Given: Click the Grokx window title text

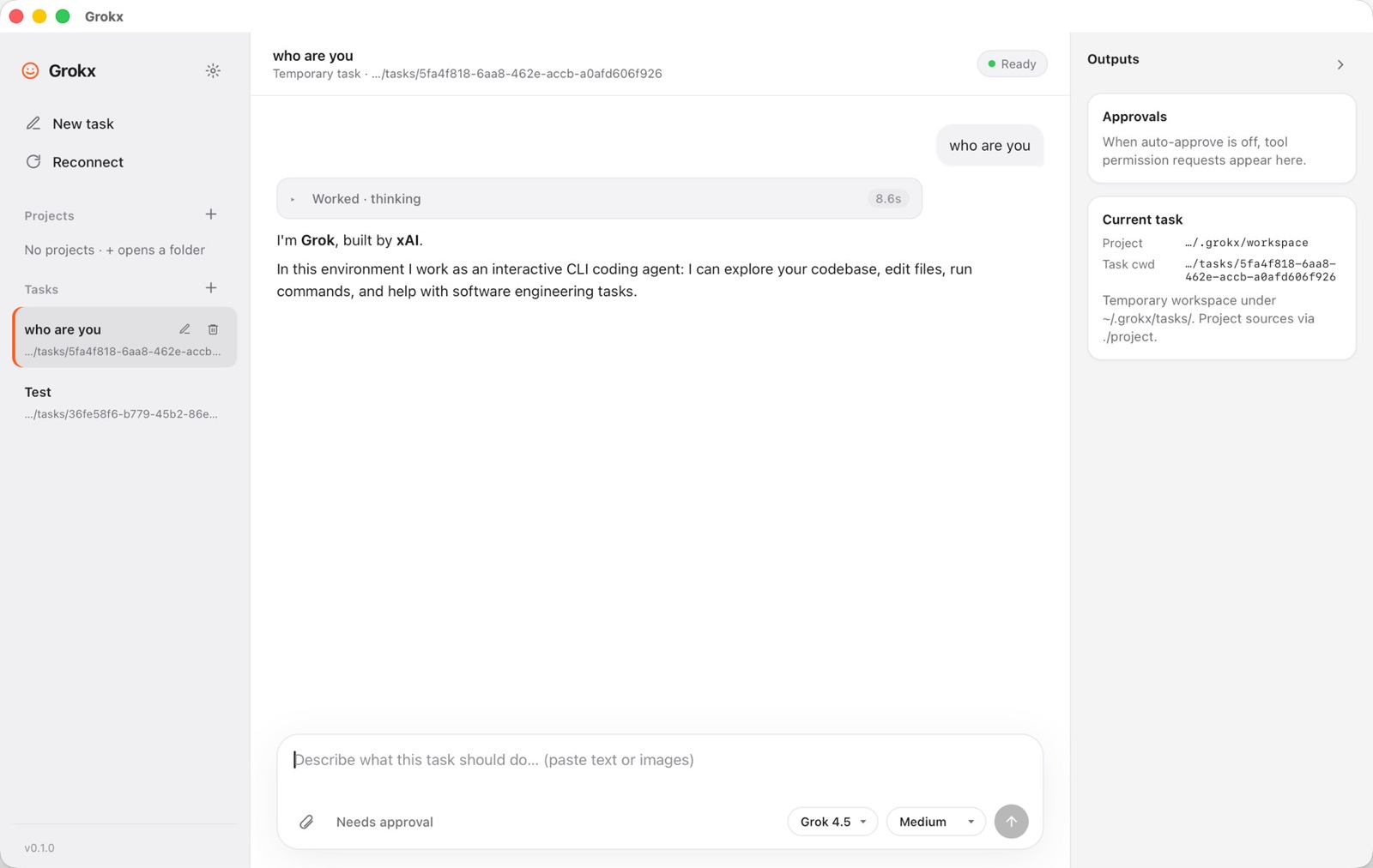Looking at the screenshot, I should [x=104, y=16].
